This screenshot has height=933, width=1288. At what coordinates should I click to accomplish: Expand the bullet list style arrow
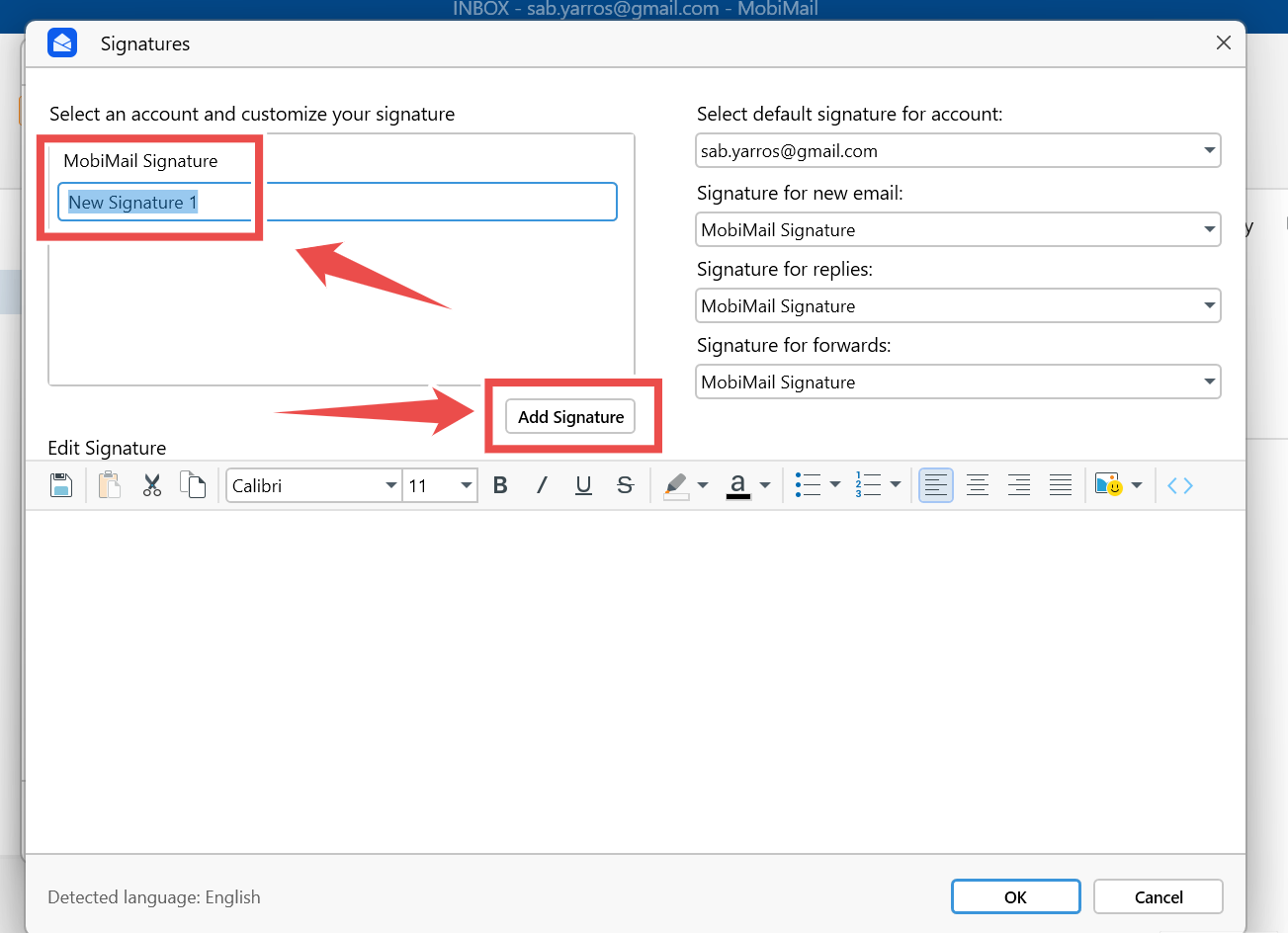click(x=835, y=485)
